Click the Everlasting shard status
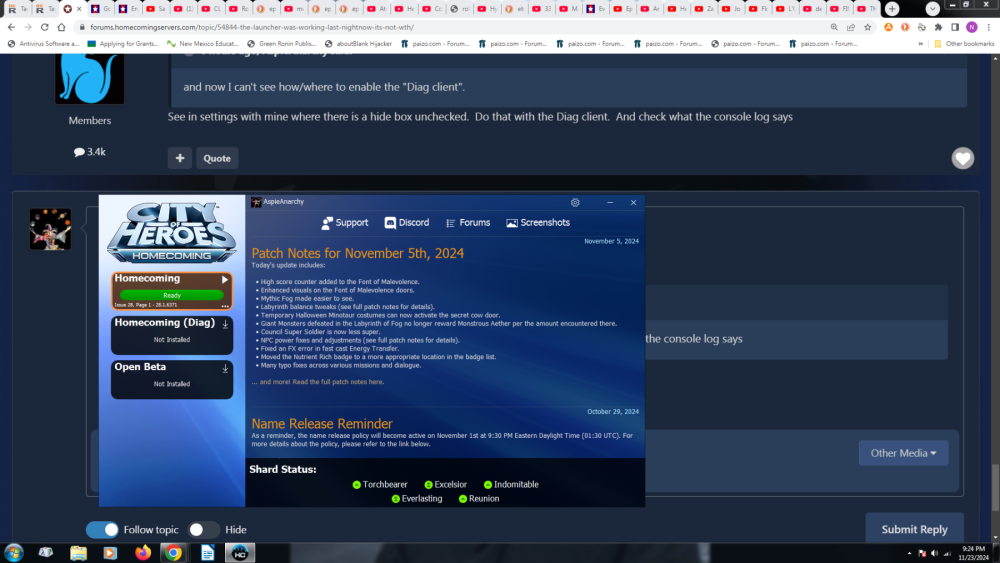The image size is (1000, 563). click(x=416, y=499)
